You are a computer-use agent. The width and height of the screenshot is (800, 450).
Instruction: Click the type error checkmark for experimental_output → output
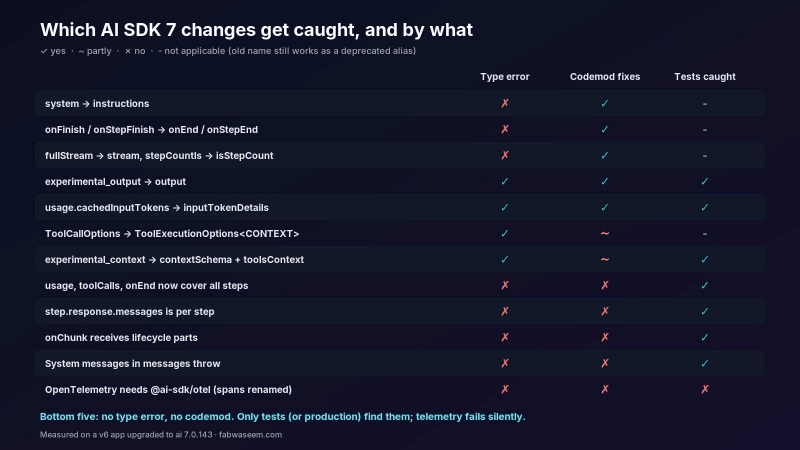click(x=505, y=181)
